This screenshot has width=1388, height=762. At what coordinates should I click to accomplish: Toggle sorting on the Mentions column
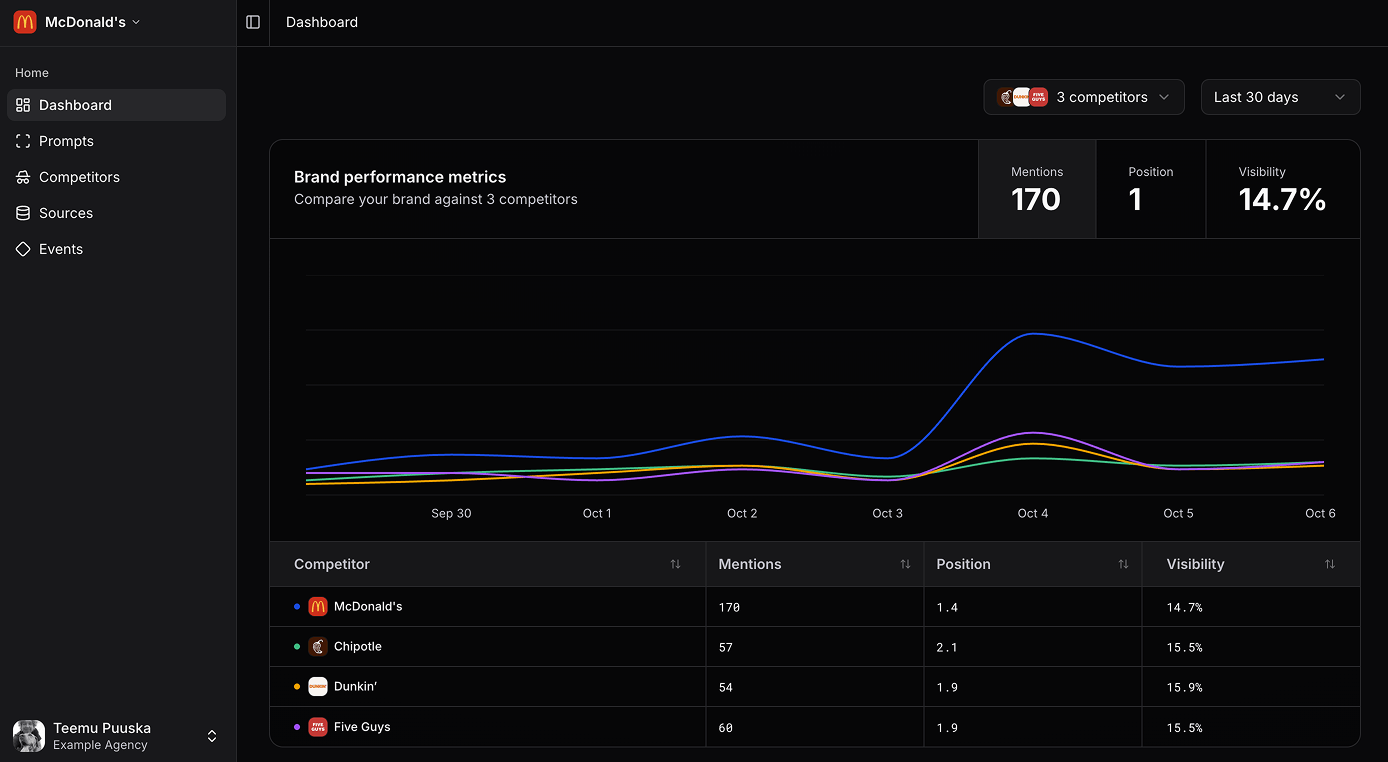(x=905, y=564)
